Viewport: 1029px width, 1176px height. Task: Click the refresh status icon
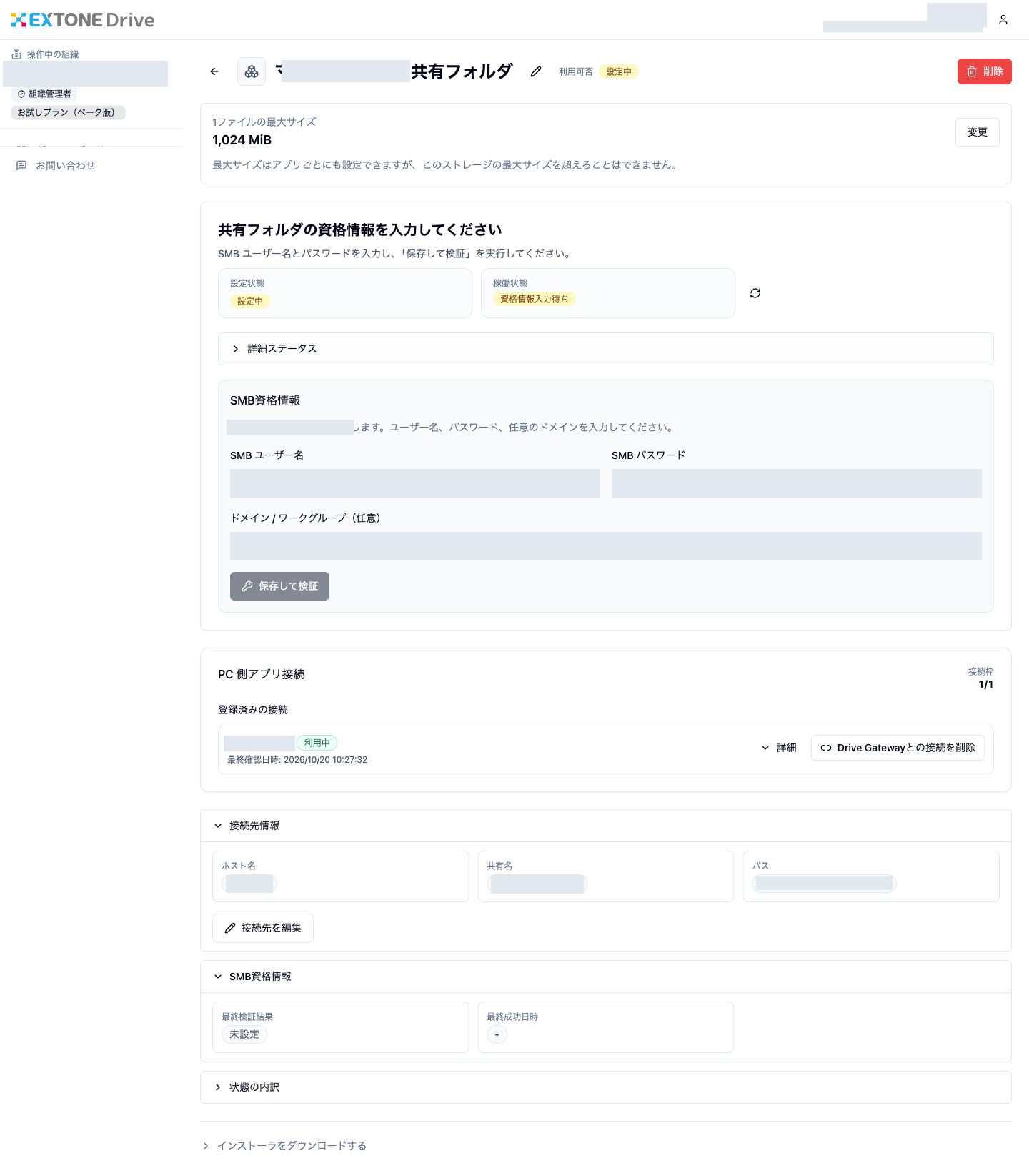pyautogui.click(x=755, y=293)
